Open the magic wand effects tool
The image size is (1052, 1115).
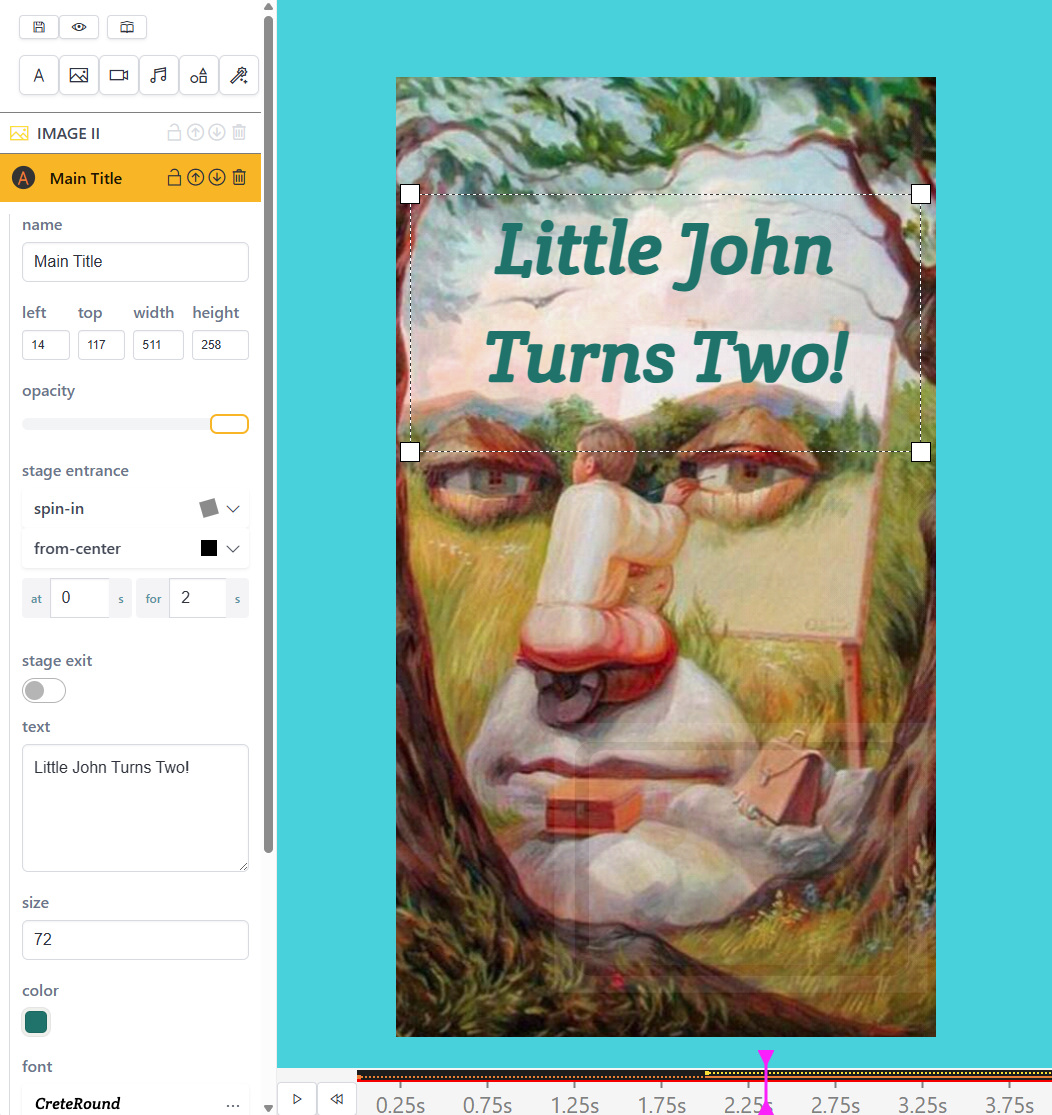(x=239, y=75)
